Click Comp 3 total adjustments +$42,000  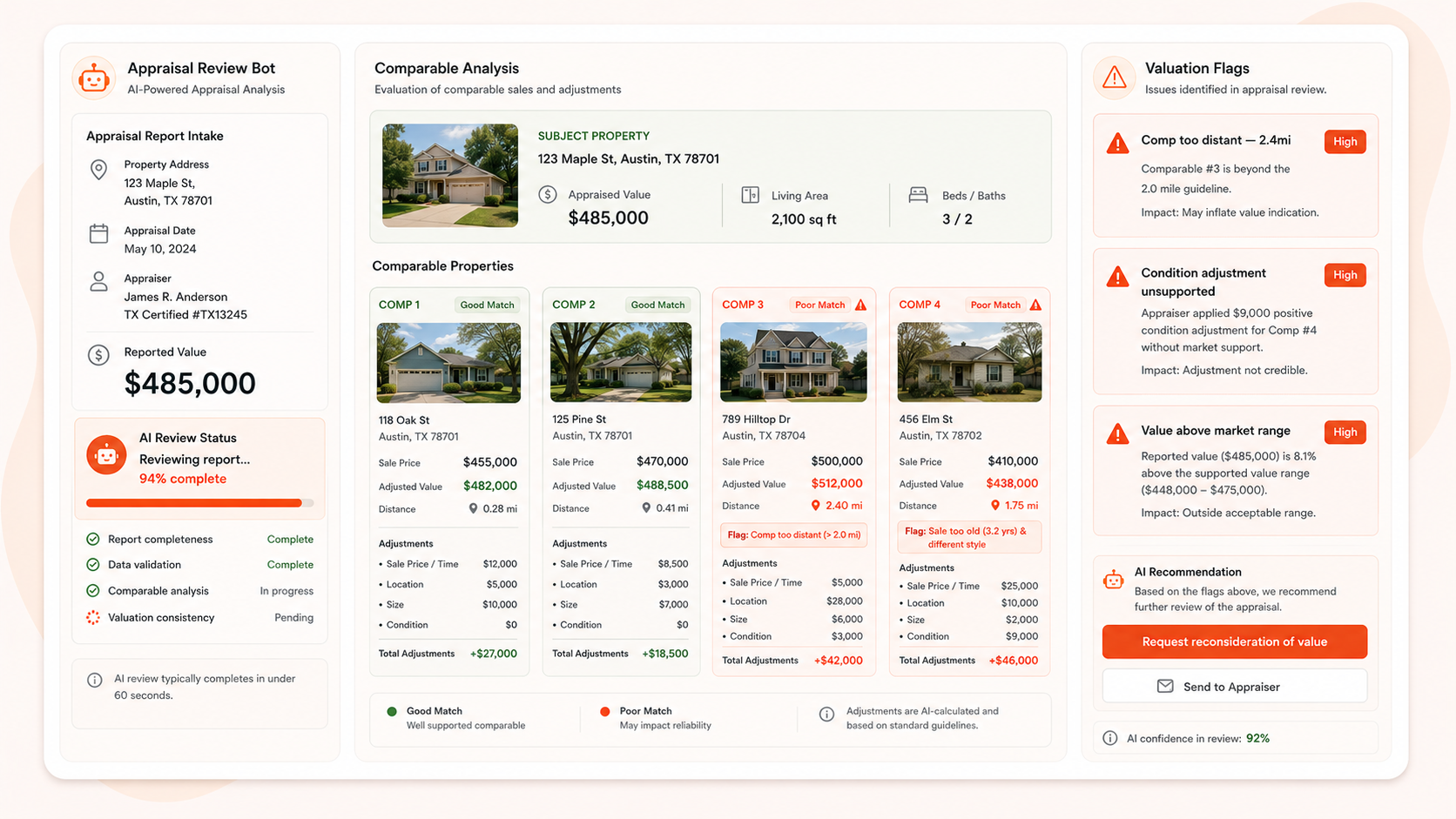click(x=839, y=661)
